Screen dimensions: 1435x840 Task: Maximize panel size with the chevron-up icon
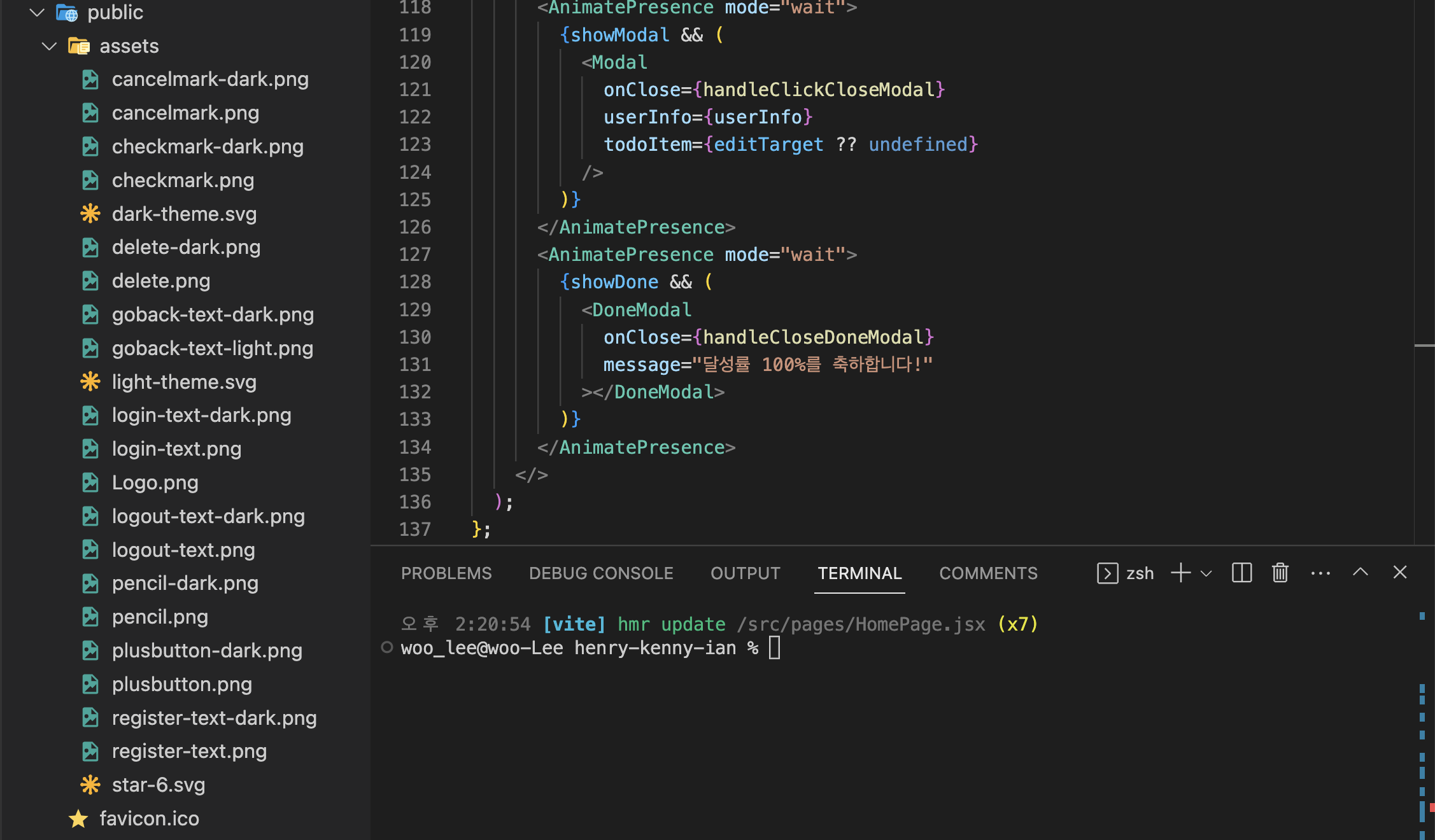coord(1360,572)
